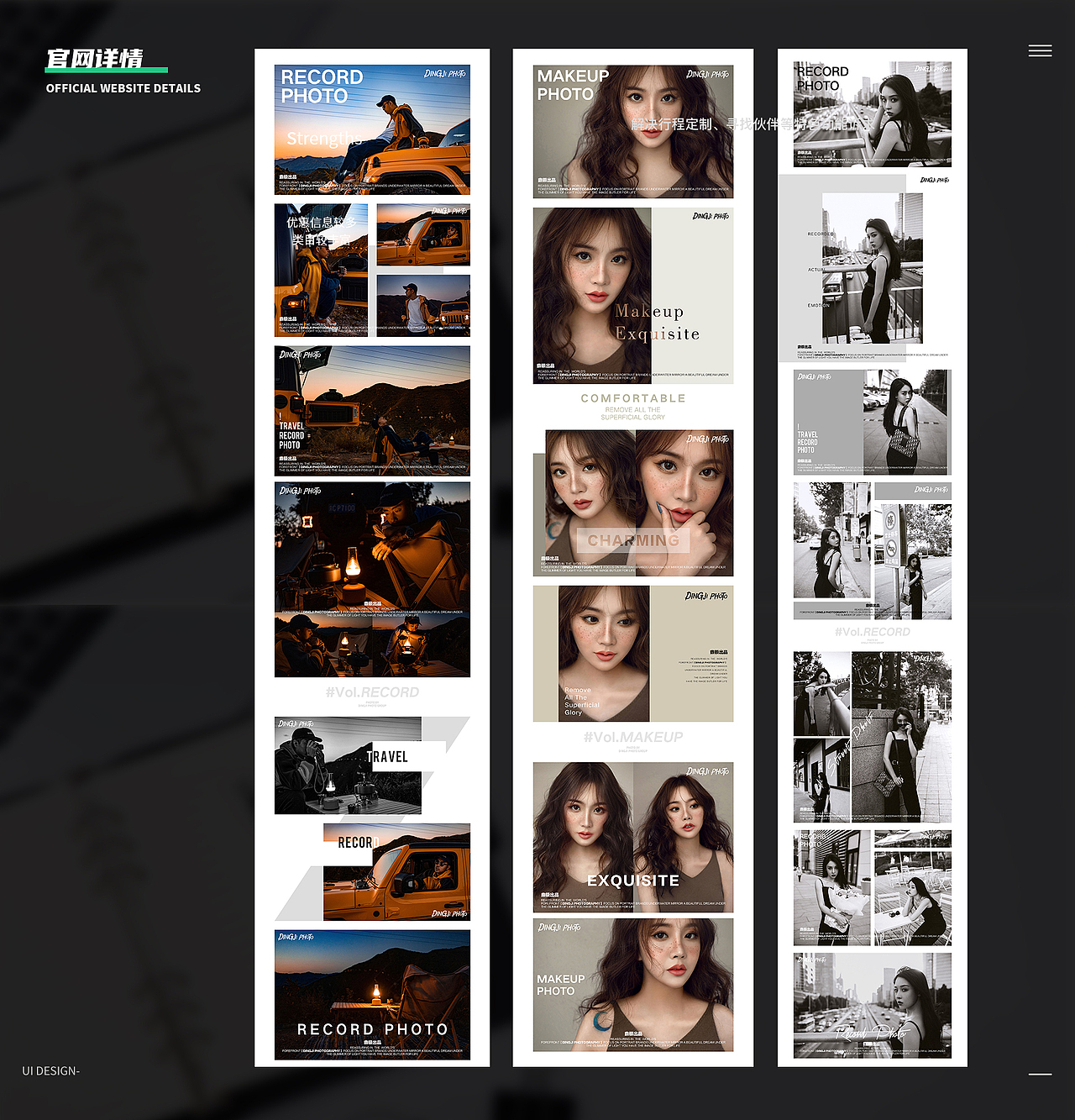Viewport: 1075px width, 1120px height.
Task: Click DINGJI PHOTO logo on color RECORD PHOTO hero
Action: click(x=445, y=73)
